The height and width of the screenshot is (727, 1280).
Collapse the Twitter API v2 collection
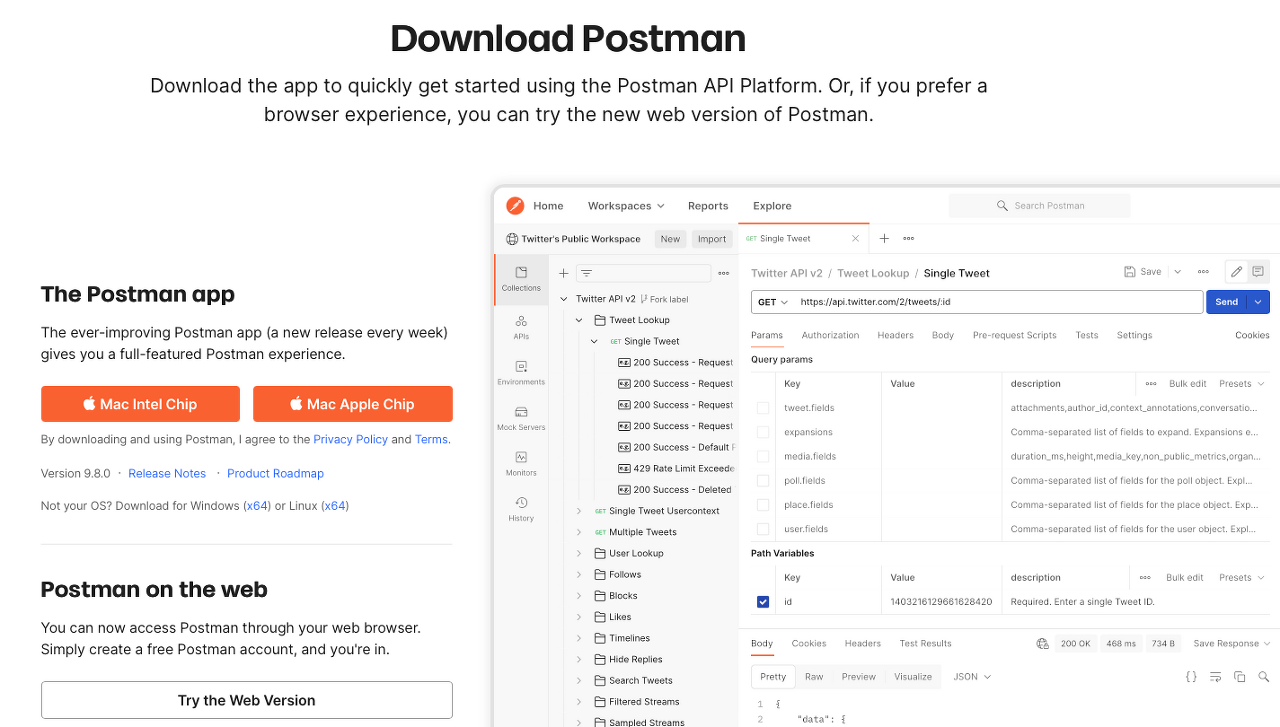[564, 299]
